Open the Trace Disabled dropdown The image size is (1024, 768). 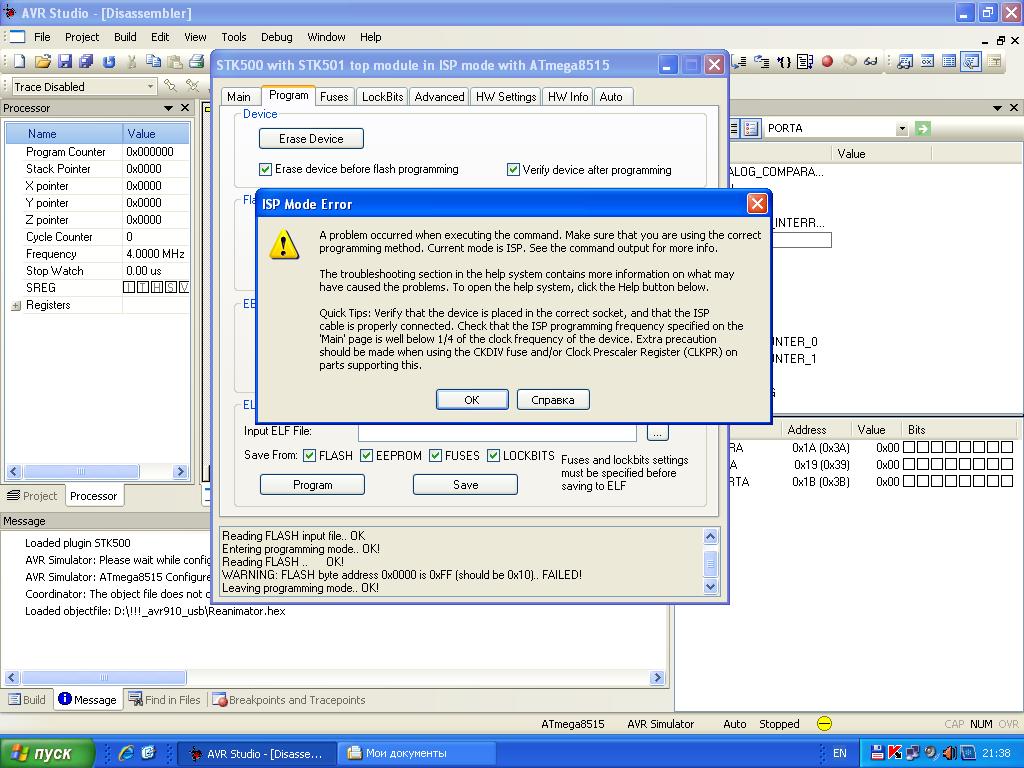[150, 87]
